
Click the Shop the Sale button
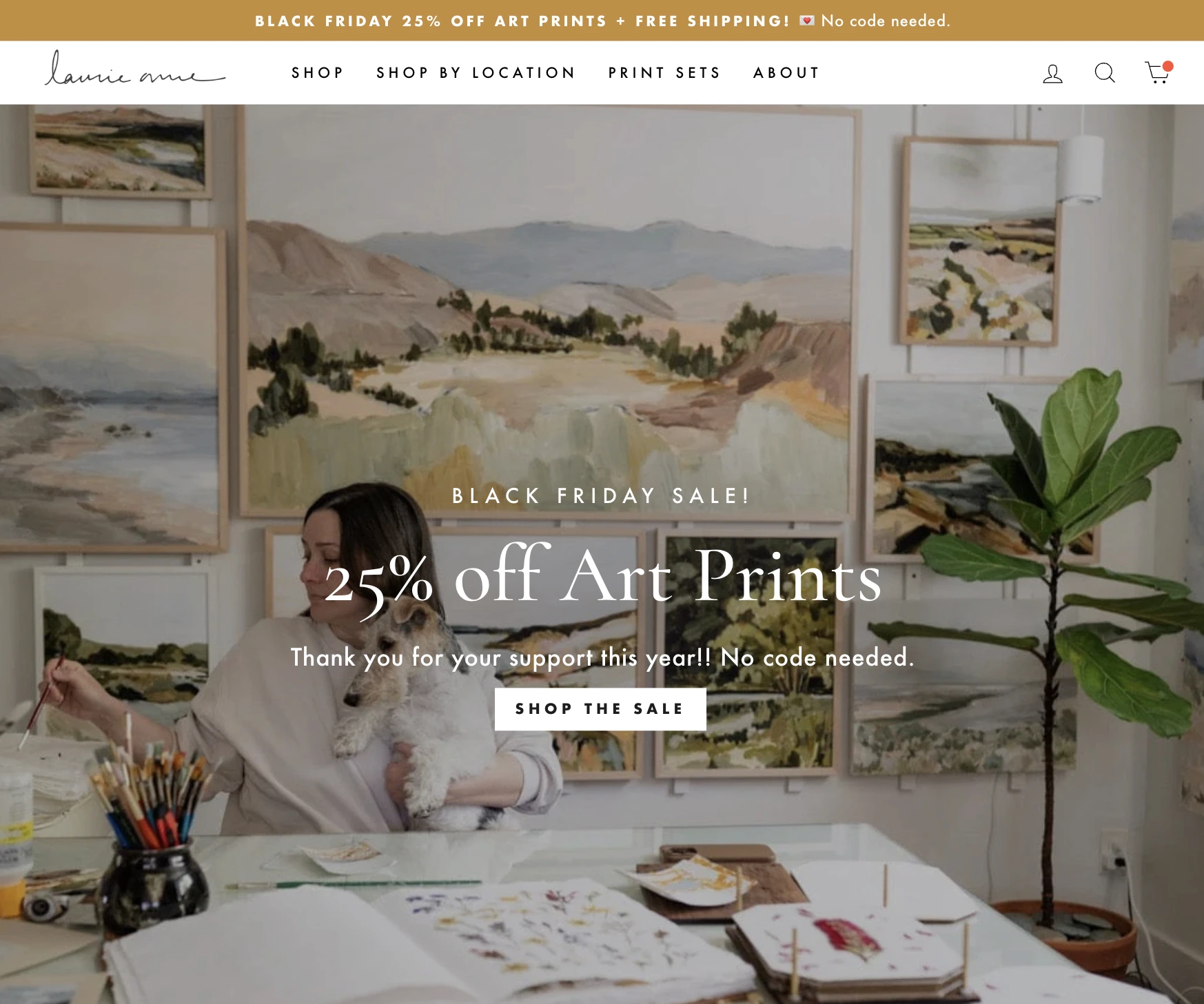[600, 709]
